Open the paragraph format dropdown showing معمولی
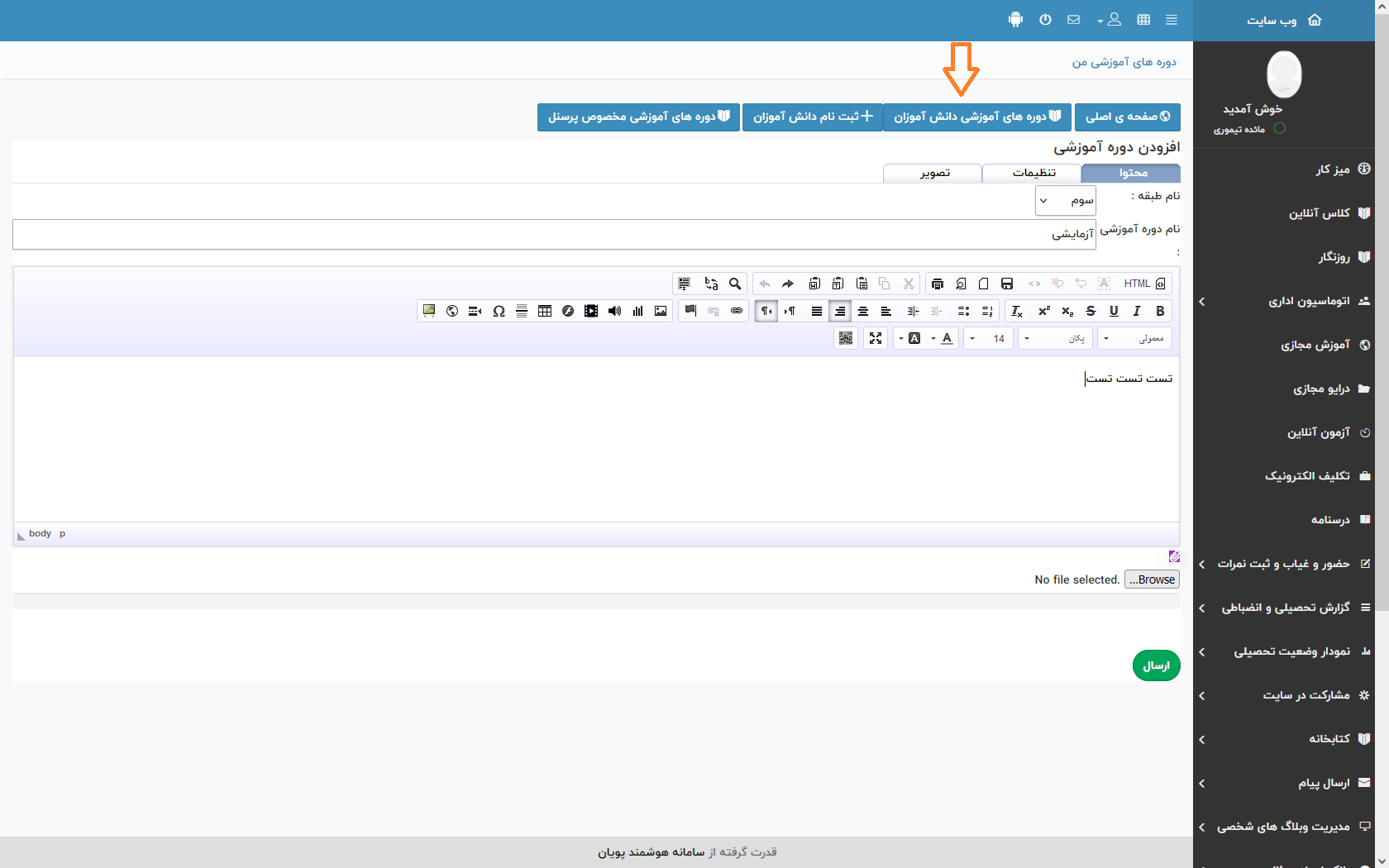Viewport: 1389px width, 868px height. coord(1134,338)
